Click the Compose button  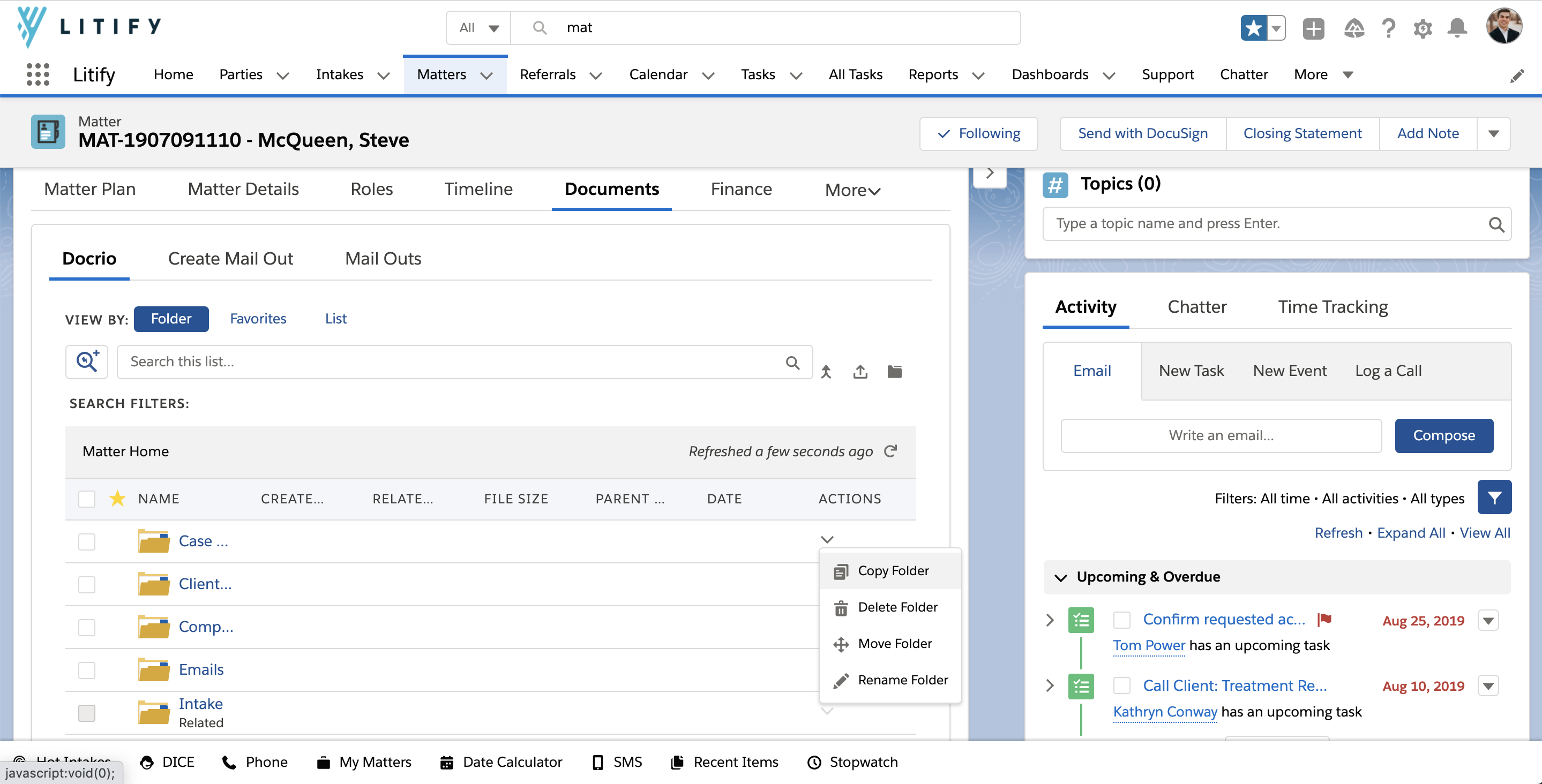point(1443,436)
